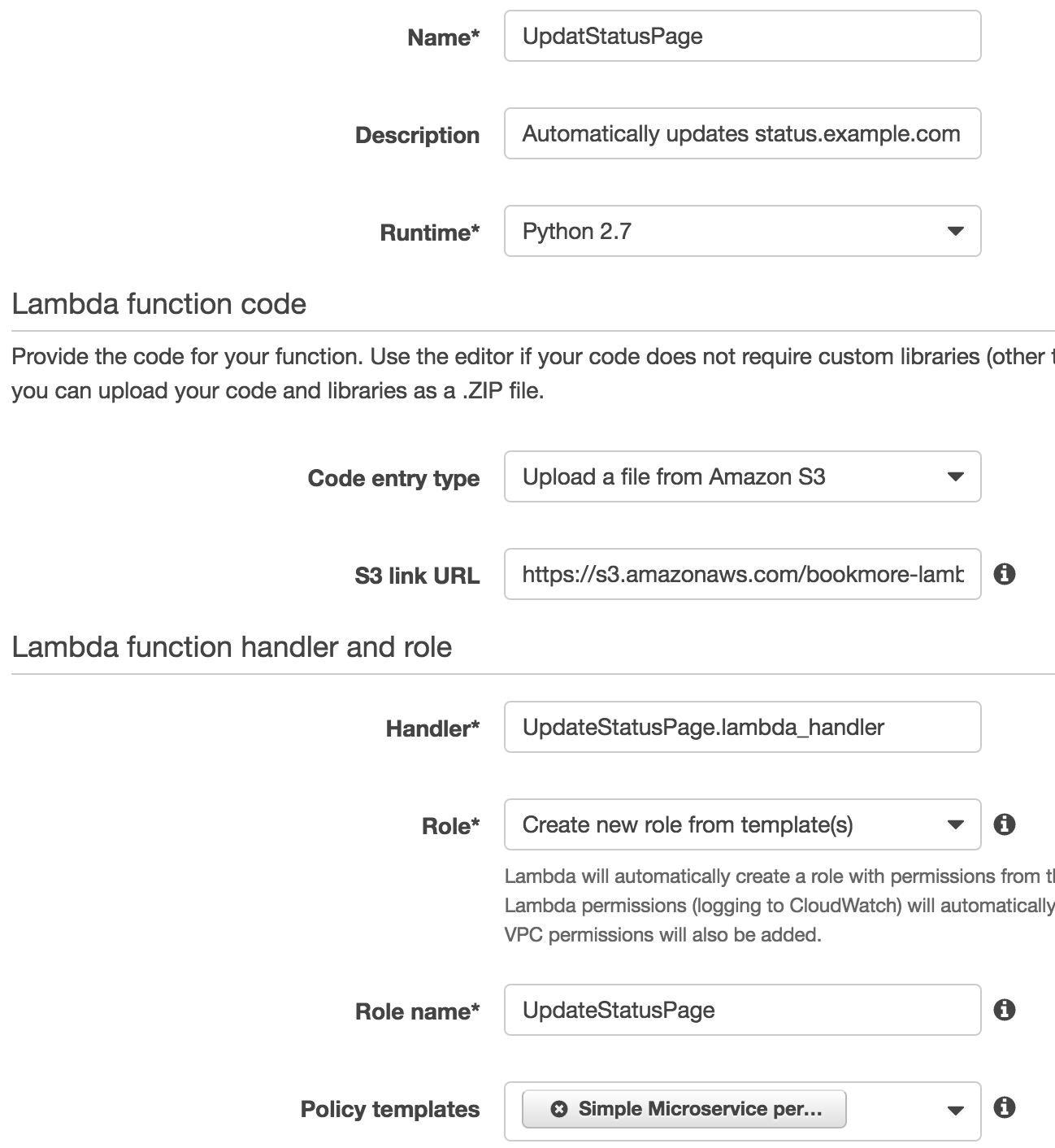Click the Lambda function code heading
Screen dimensions: 1055x1148
tap(159, 304)
